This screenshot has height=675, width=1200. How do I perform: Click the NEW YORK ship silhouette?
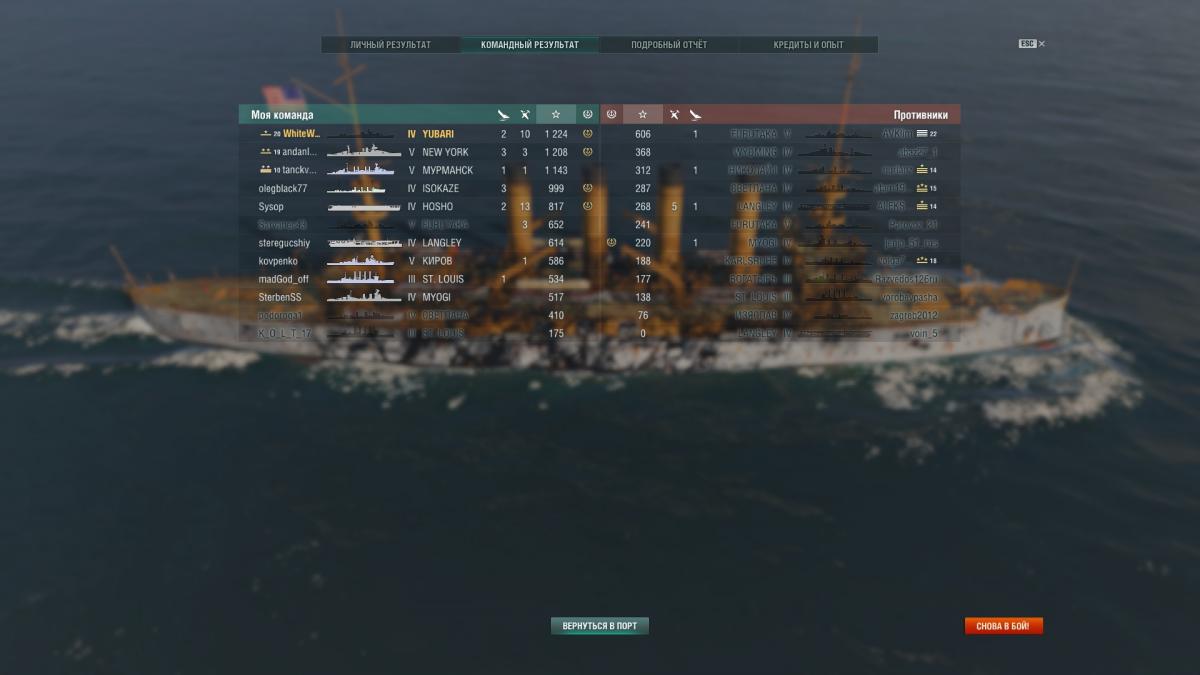[364, 152]
